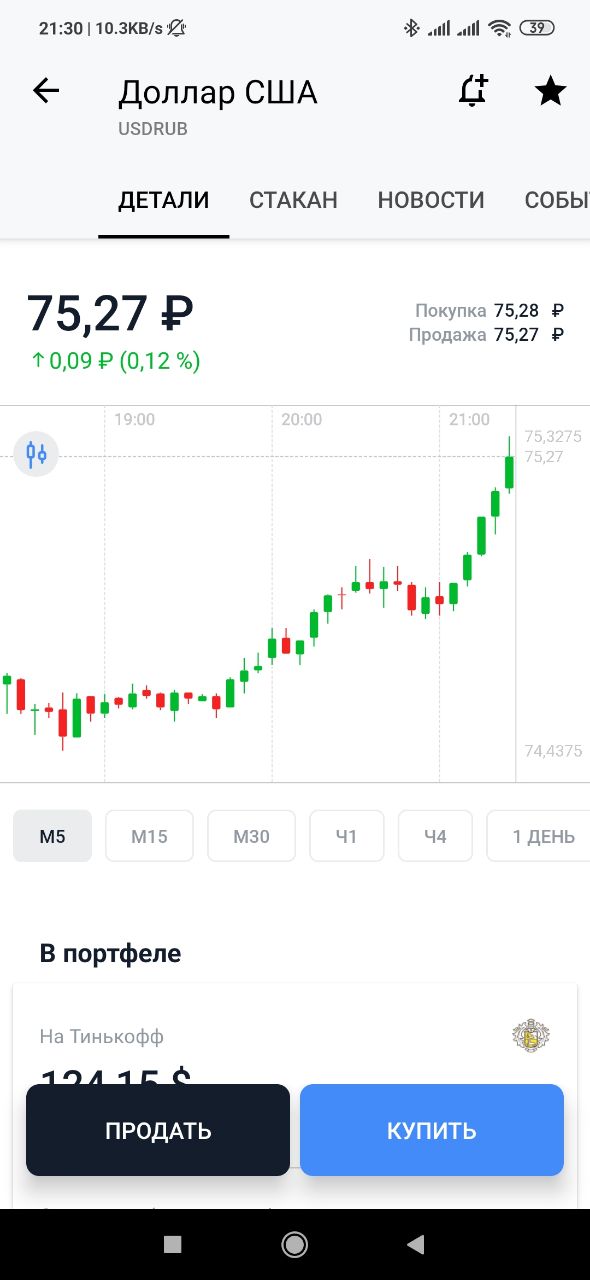Open the ДЕТАЛИ tab
Image resolution: width=590 pixels, height=1280 pixels.
164,200
